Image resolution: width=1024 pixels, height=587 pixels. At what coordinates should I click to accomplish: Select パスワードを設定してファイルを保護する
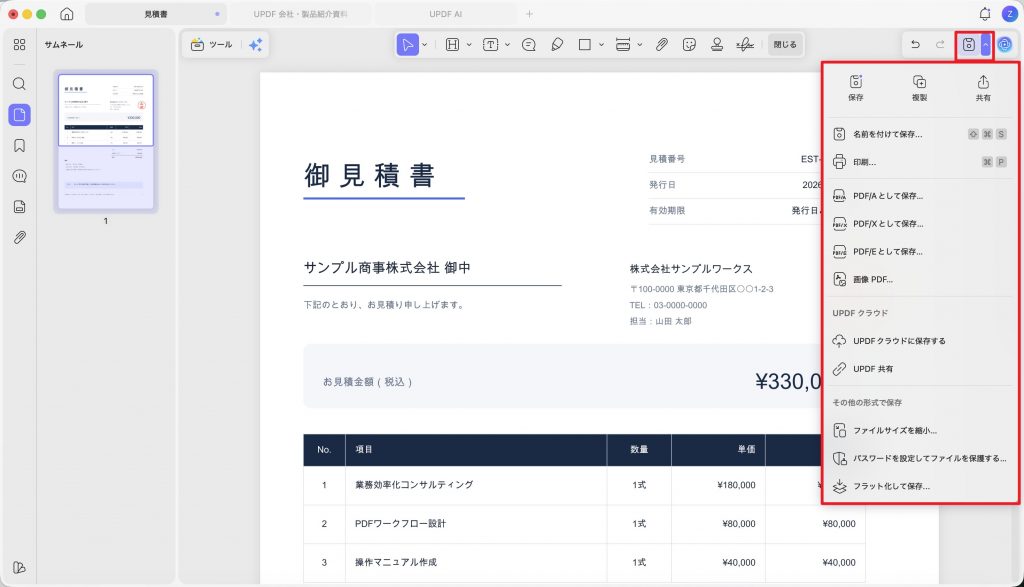click(x=920, y=458)
